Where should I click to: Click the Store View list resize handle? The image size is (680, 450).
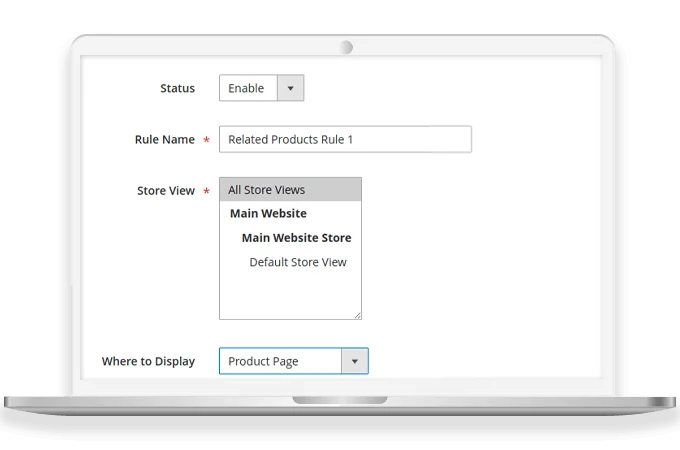tap(357, 314)
